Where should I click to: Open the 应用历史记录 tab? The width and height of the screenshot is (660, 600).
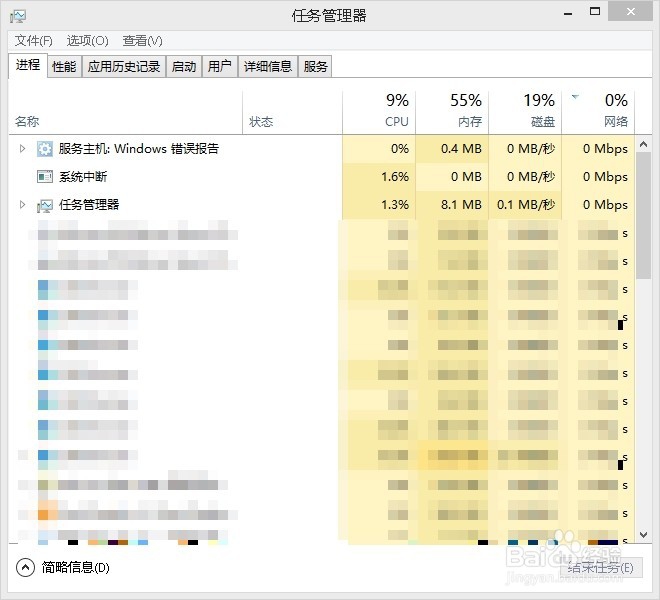[x=124, y=67]
